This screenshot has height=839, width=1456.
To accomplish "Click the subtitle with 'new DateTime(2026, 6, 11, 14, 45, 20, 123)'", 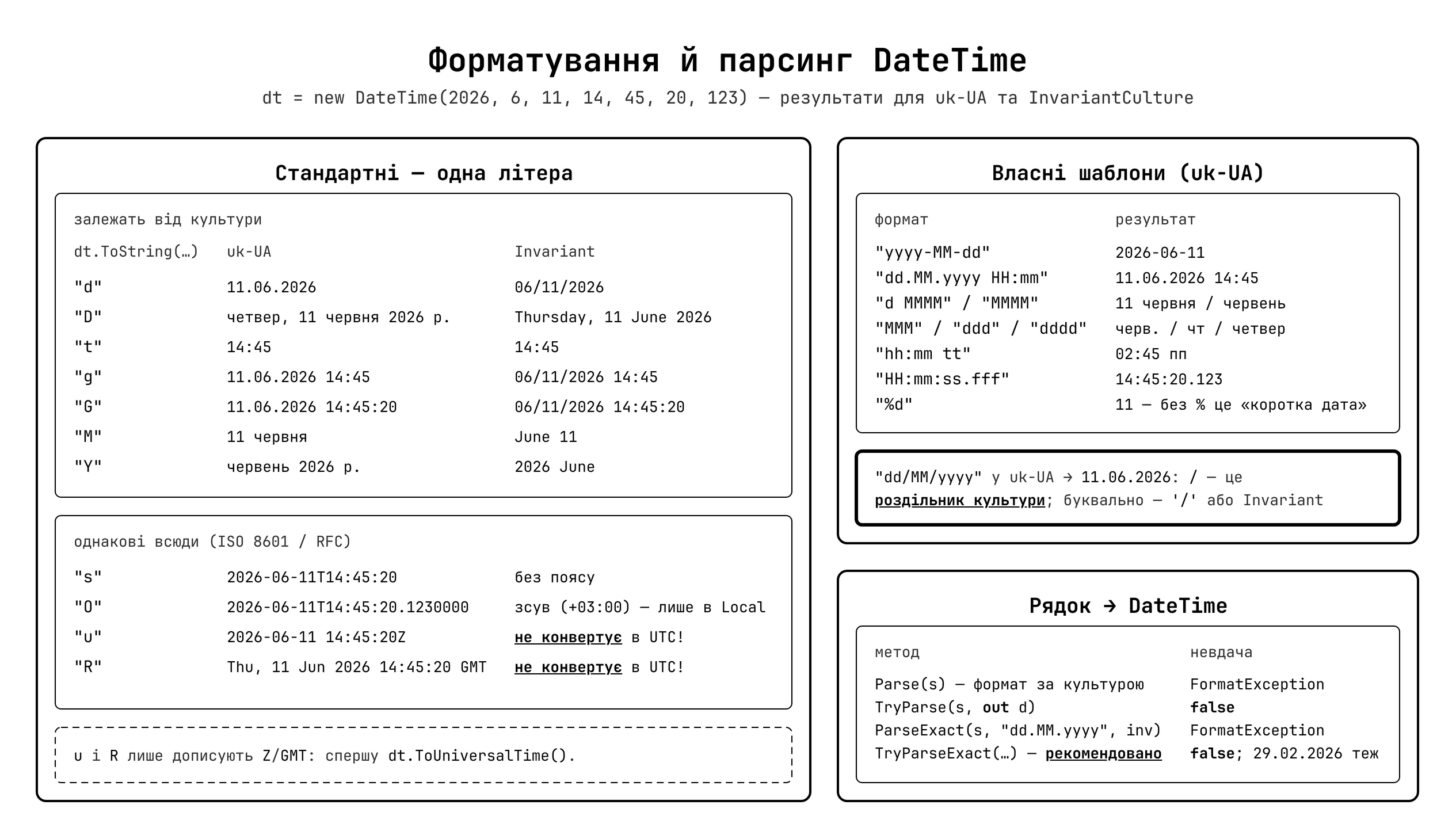I will pos(727,97).
